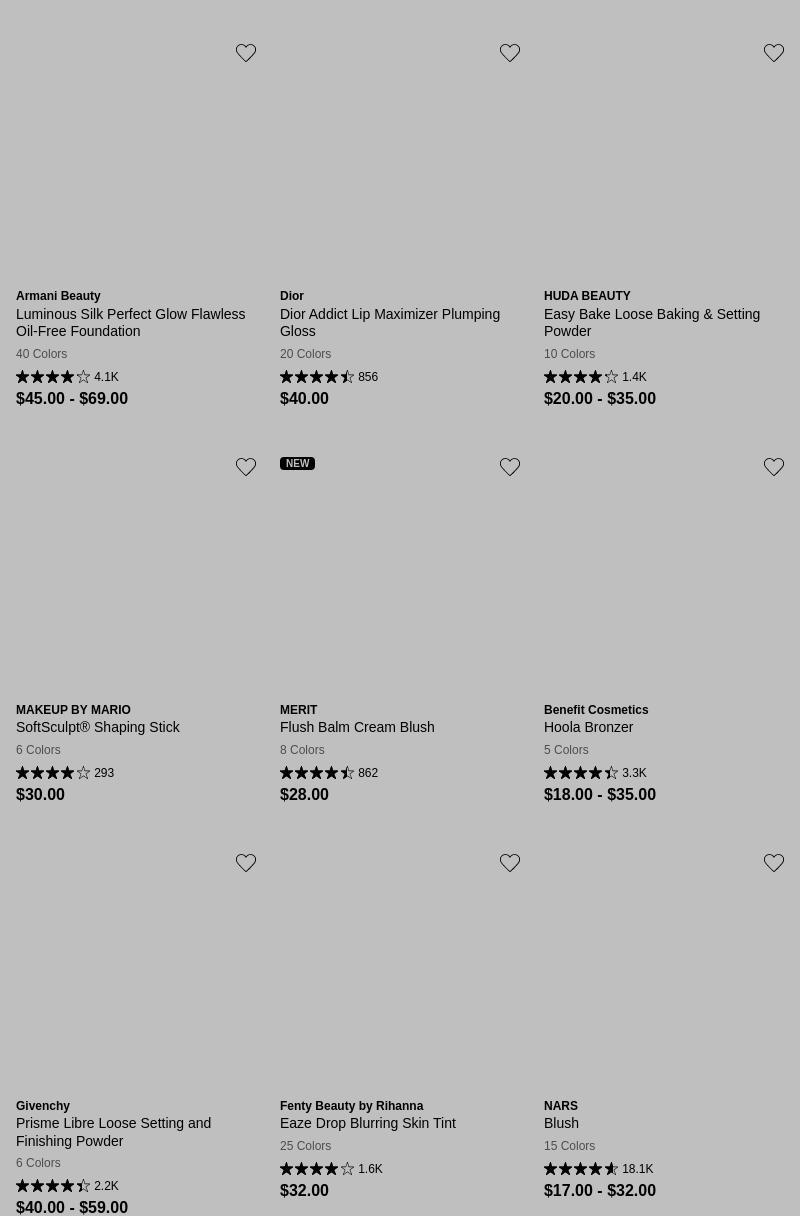The height and width of the screenshot is (1216, 800).
Task: Open Eaze Drop Blurring Skin Tint link
Action: [367, 1123]
